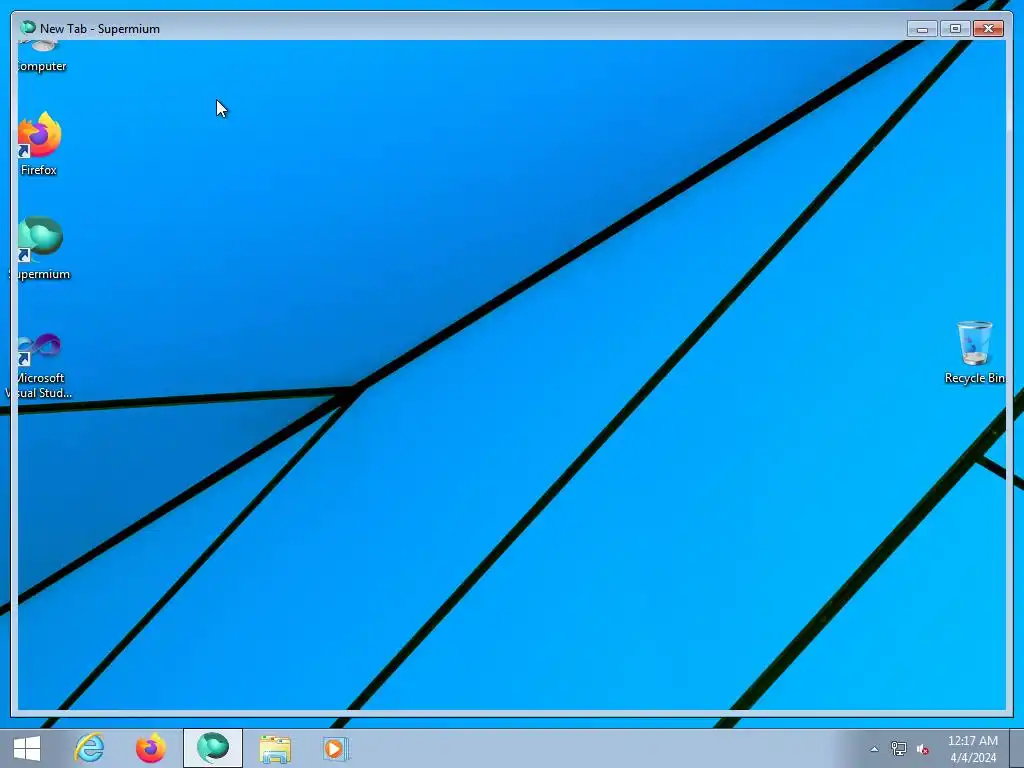Launch Firefox from the taskbar
This screenshot has height=768, width=1024.
[151, 748]
